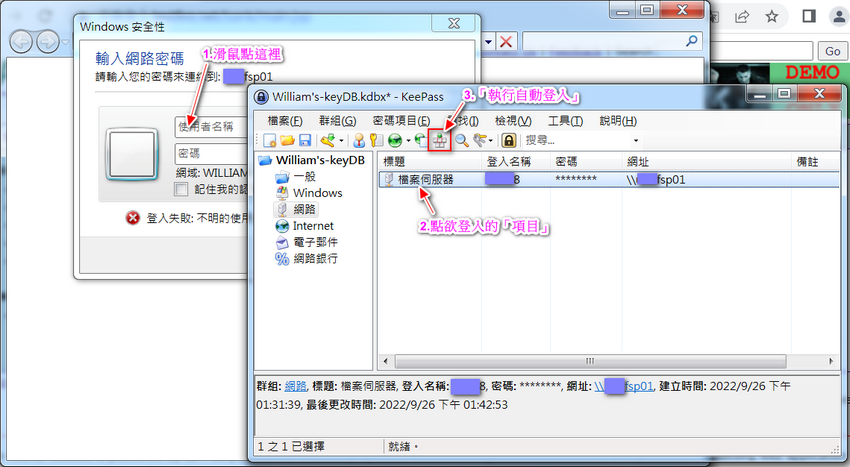Click the 網路 group link in details pane
This screenshot has height=467, width=850.
[295, 386]
